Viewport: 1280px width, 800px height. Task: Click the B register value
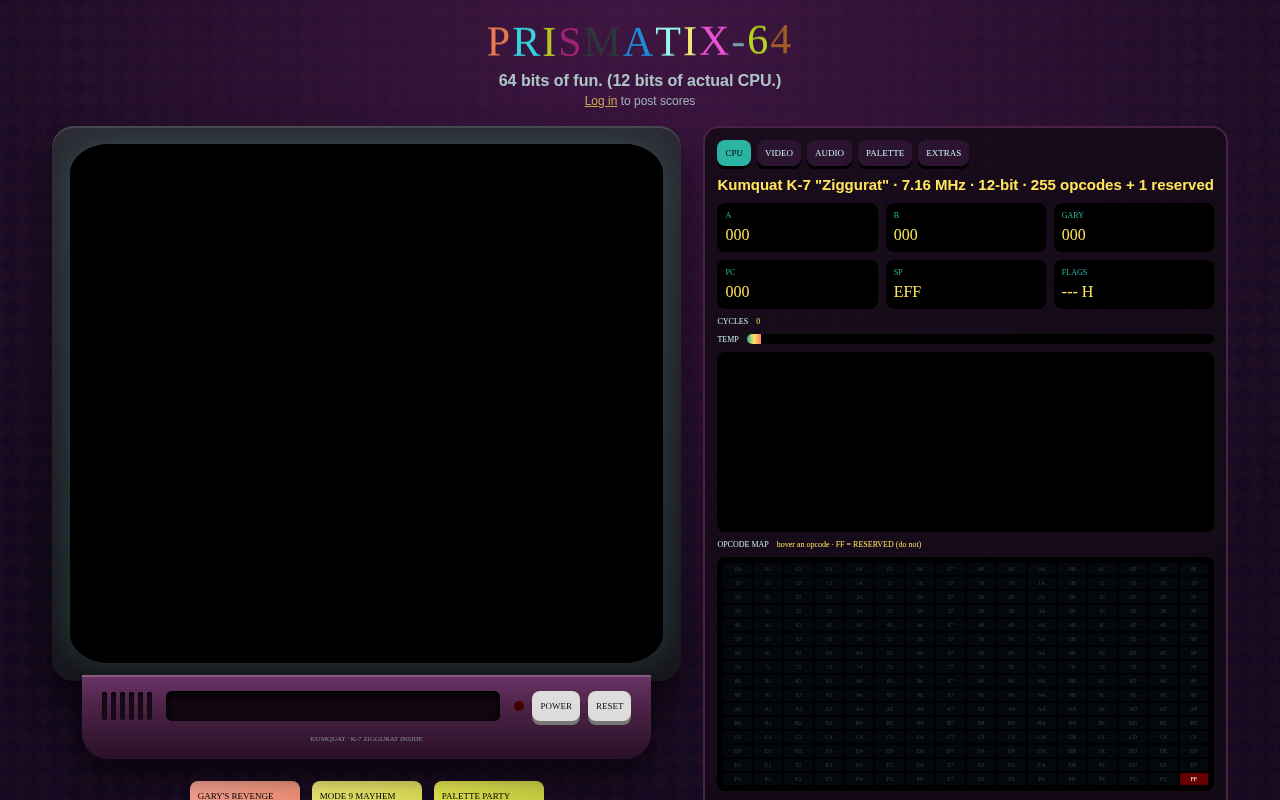(x=906, y=235)
